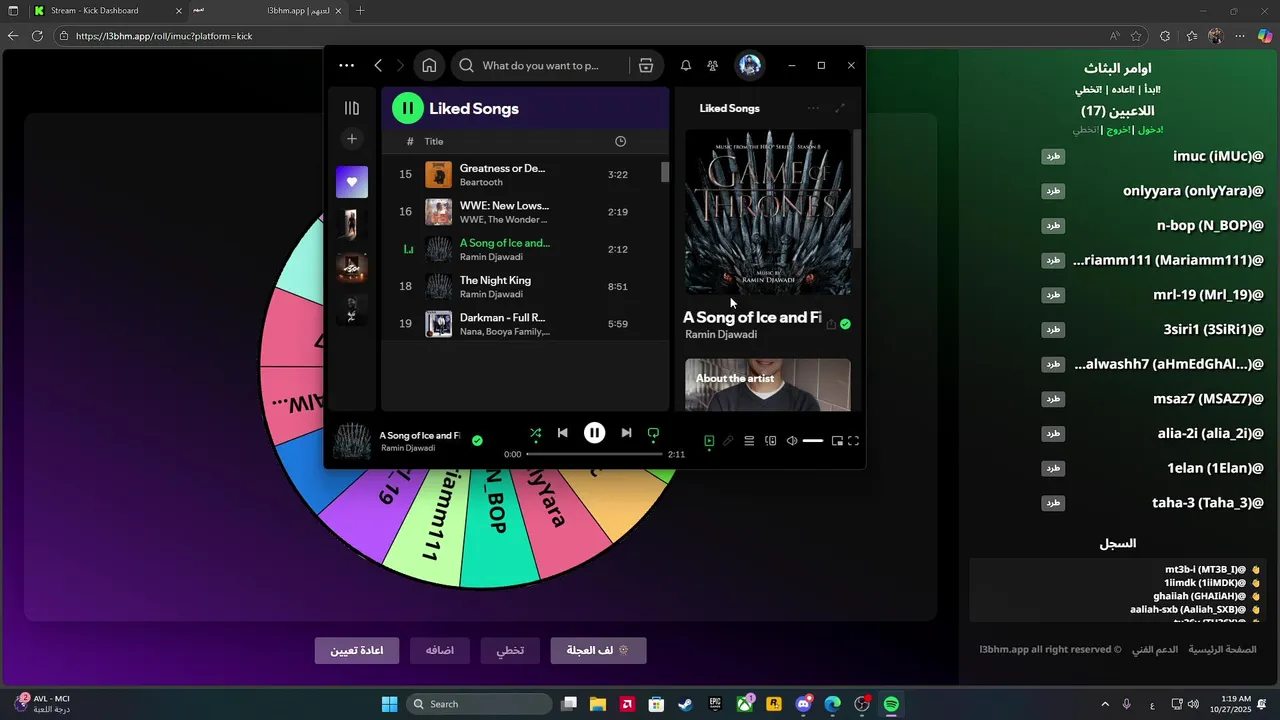Open الدعم الفني support link
Screen dimensions: 1280x720
[x=1155, y=650]
